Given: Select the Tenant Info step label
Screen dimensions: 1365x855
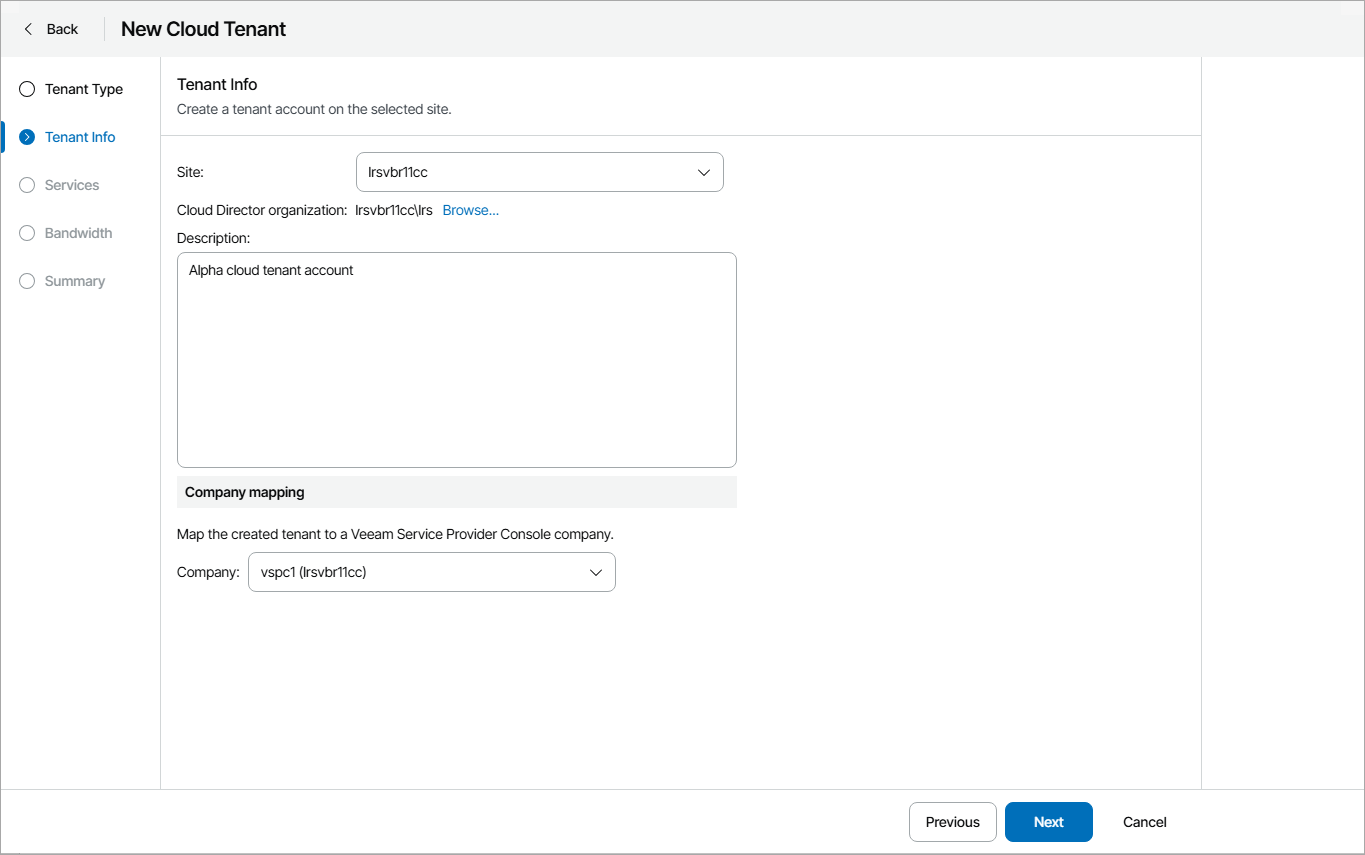Looking at the screenshot, I should point(80,137).
